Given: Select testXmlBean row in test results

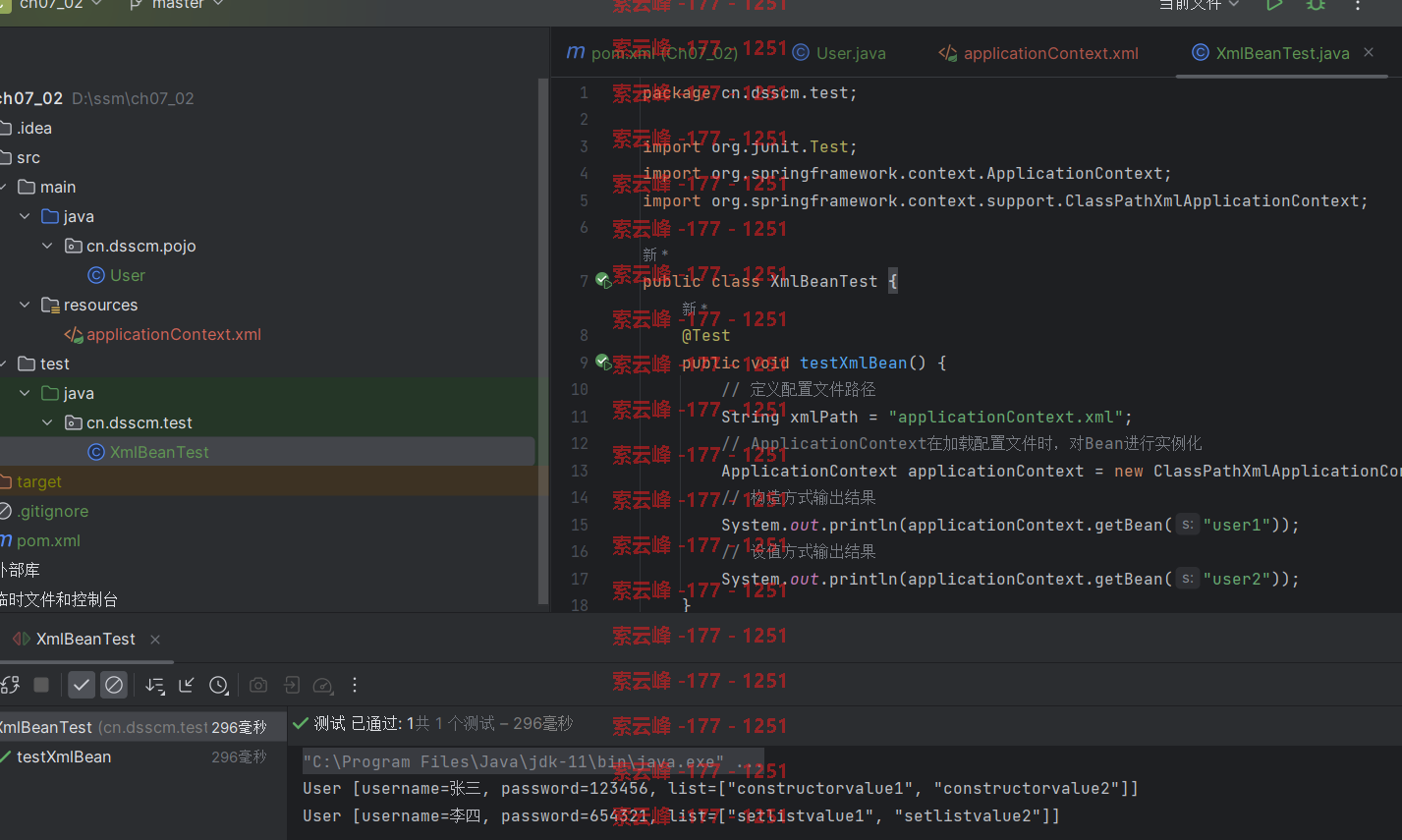Looking at the screenshot, I should coord(142,756).
